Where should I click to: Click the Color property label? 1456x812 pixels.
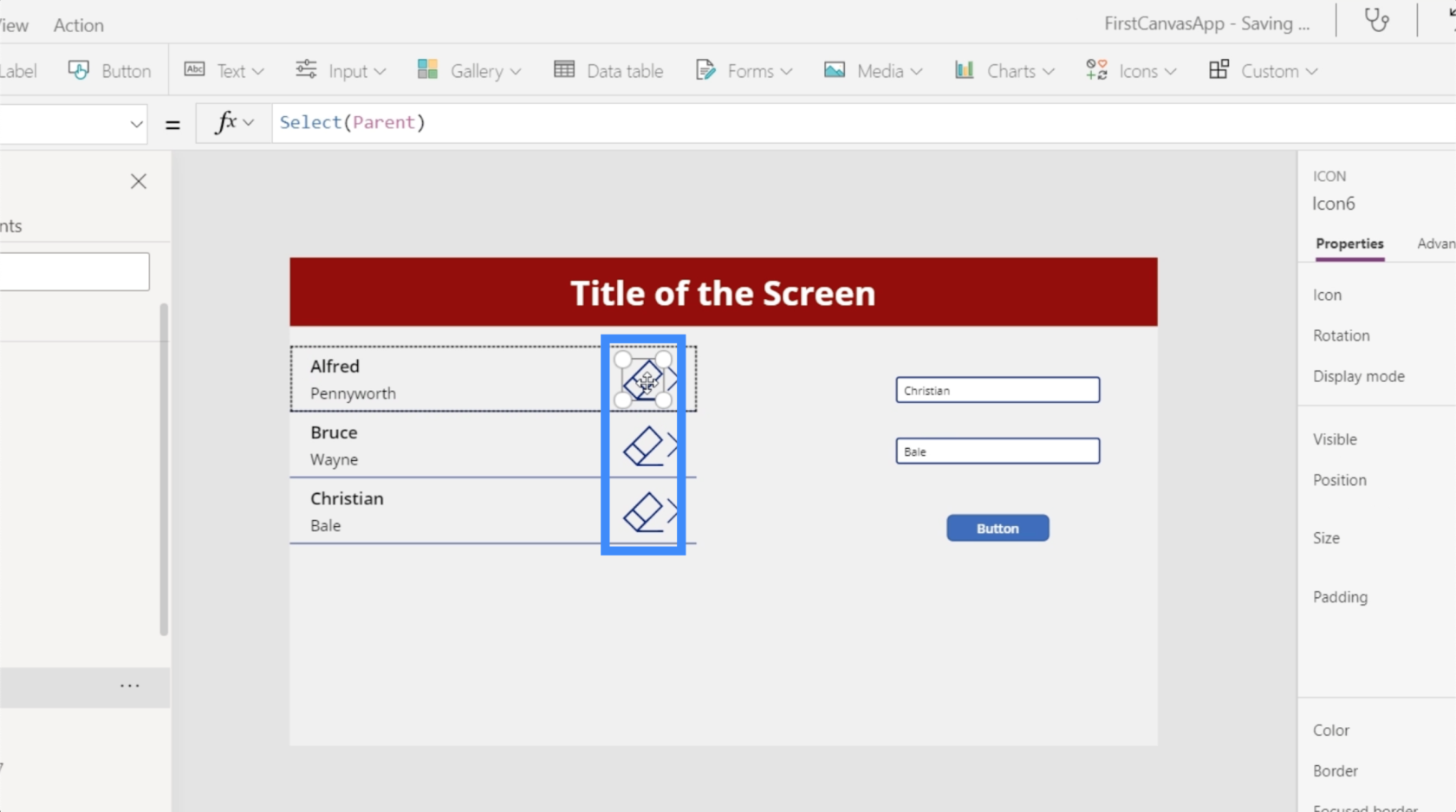(x=1330, y=731)
